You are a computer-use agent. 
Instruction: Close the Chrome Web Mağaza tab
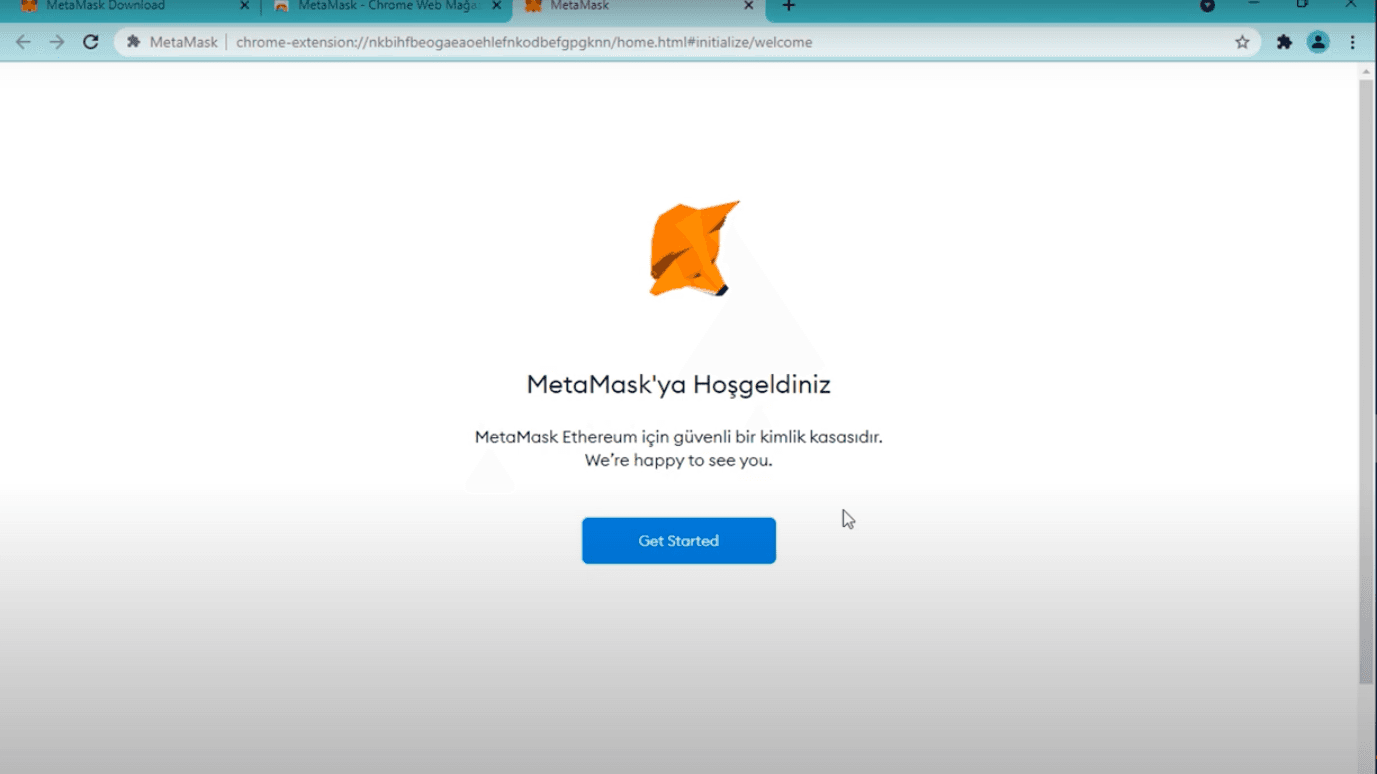coord(496,6)
